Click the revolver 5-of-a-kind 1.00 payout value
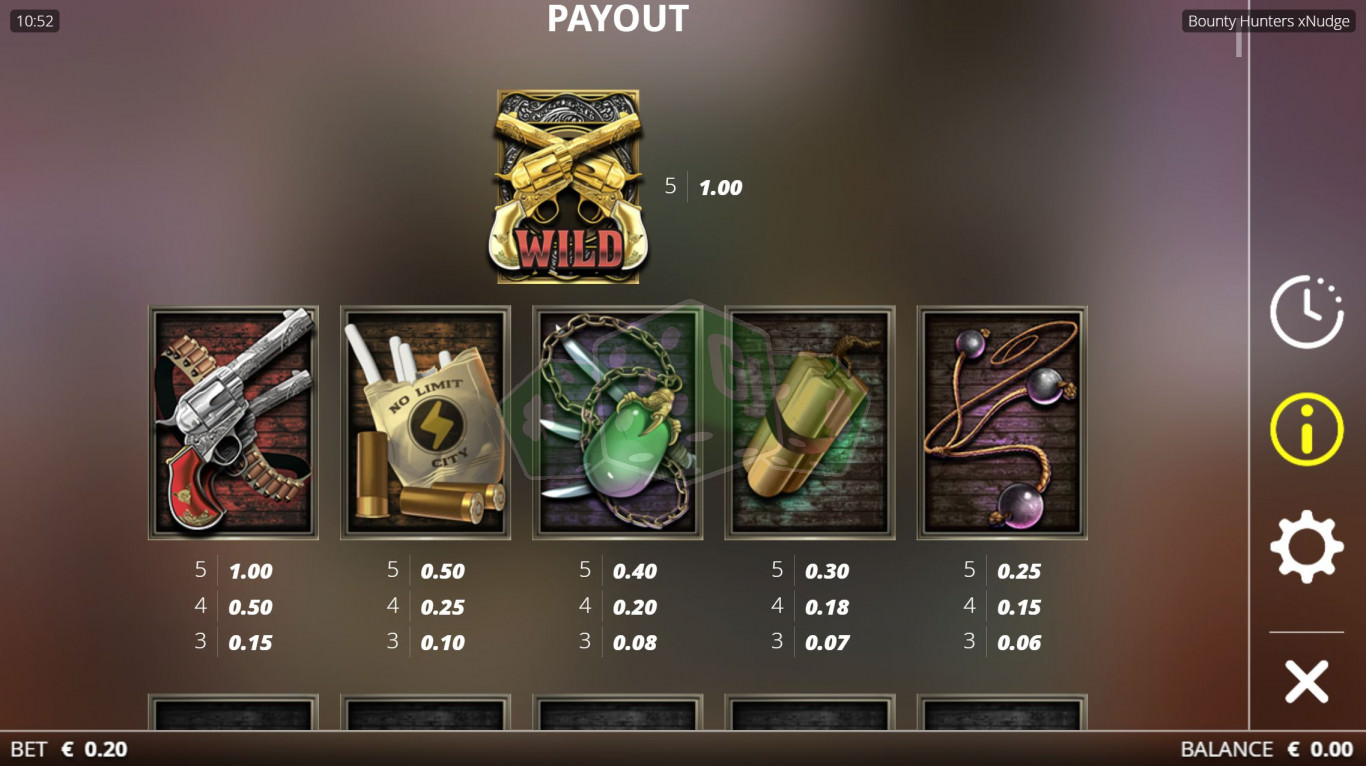This screenshot has width=1366, height=766. click(250, 572)
